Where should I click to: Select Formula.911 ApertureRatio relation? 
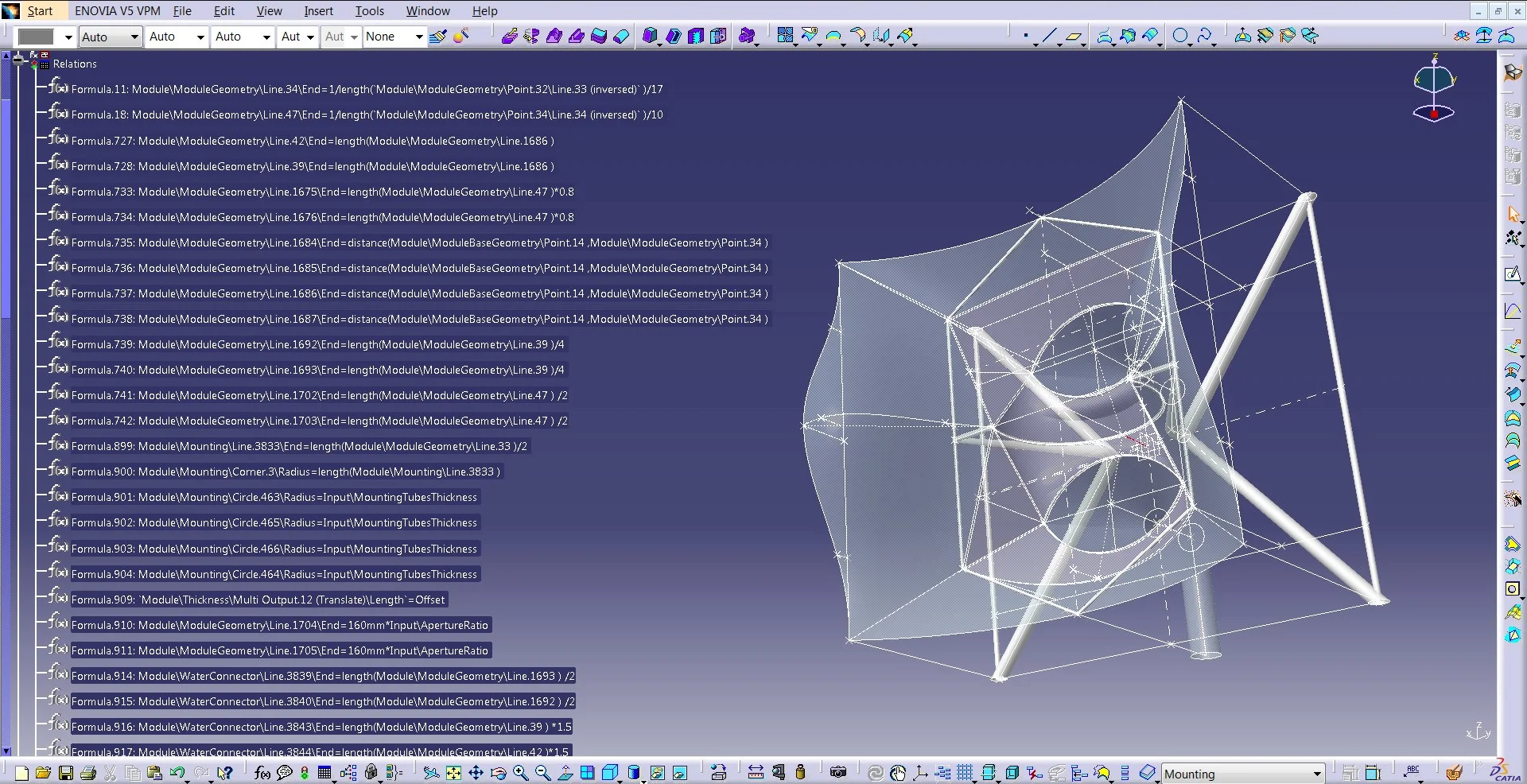coord(280,650)
